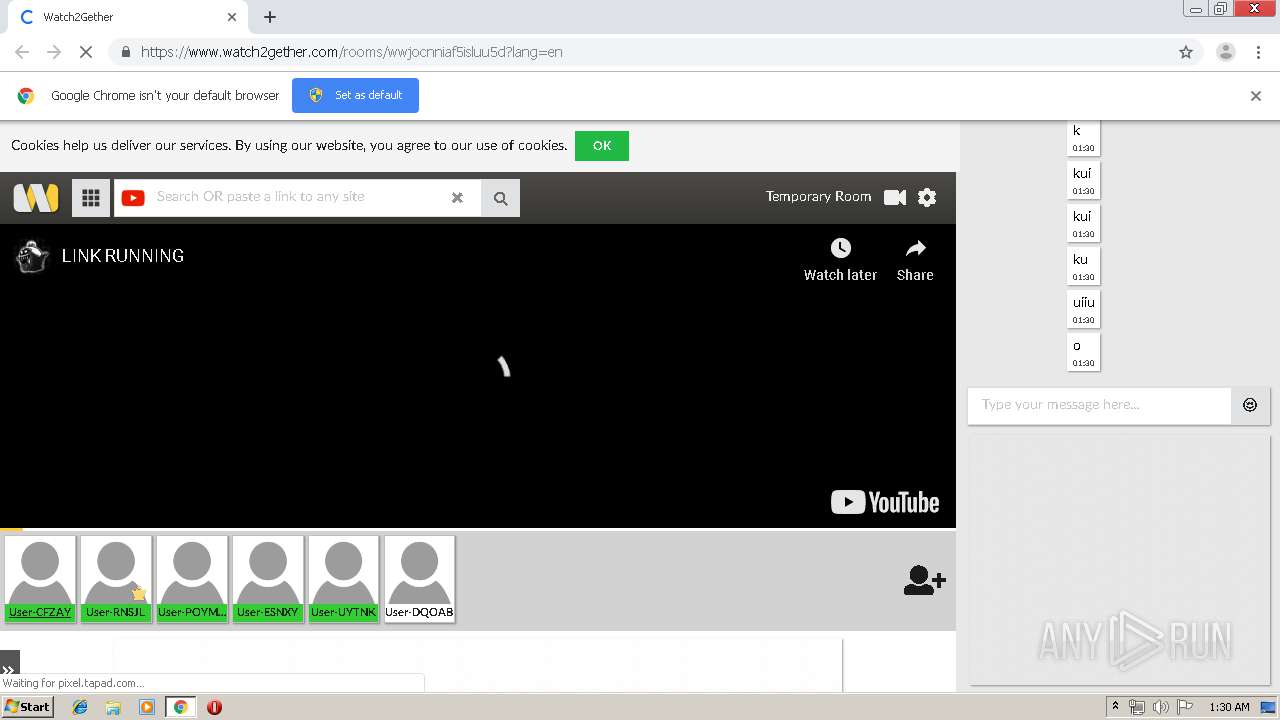1280x720 pixels.
Task: Open Chrome three-dot menu
Action: point(1258,52)
